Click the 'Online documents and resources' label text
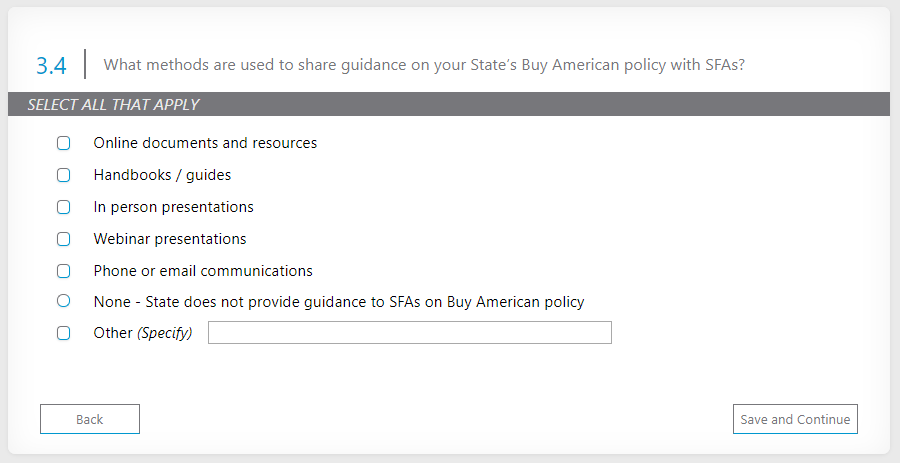 [205, 143]
